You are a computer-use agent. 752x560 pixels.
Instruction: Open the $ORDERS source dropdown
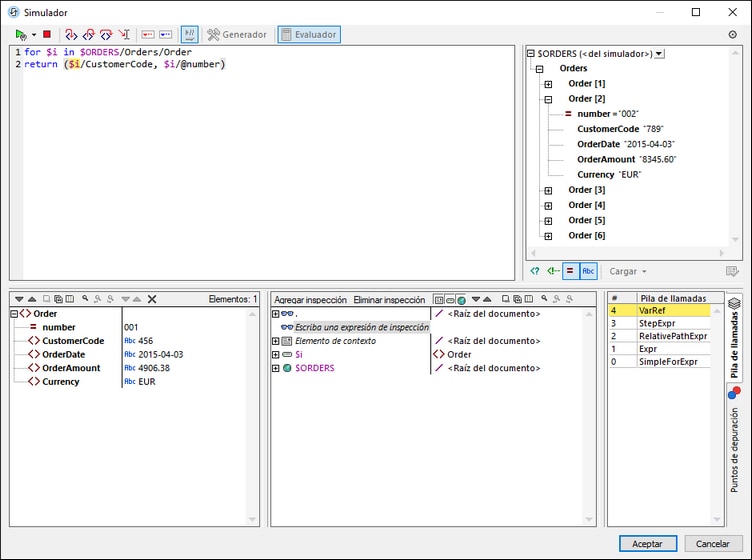click(658, 53)
